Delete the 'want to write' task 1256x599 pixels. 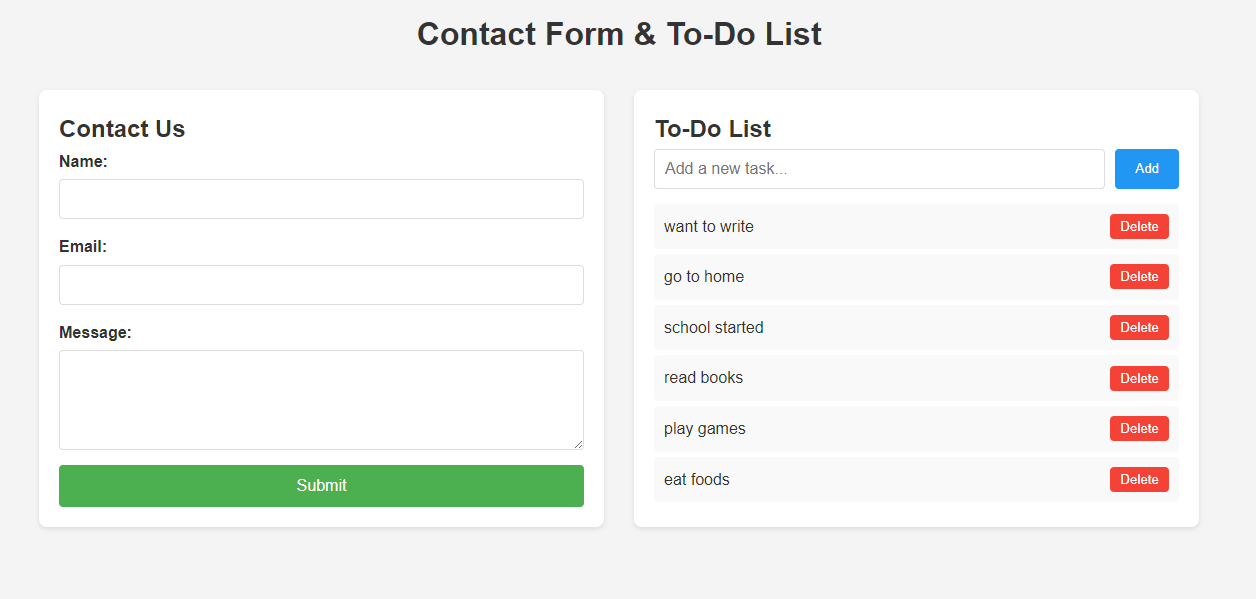point(1139,227)
